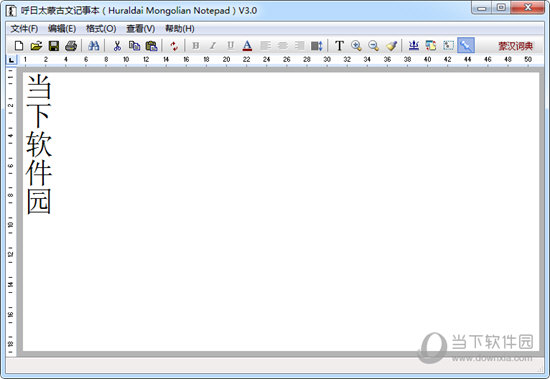Open a file using the folder icon
The height and width of the screenshot is (379, 550).
(36, 46)
